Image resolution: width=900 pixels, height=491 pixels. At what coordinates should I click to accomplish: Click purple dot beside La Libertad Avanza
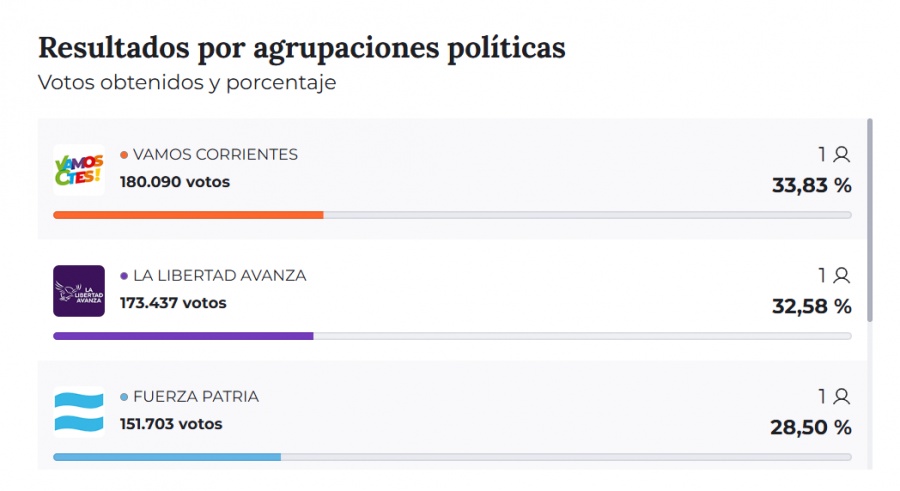click(124, 276)
